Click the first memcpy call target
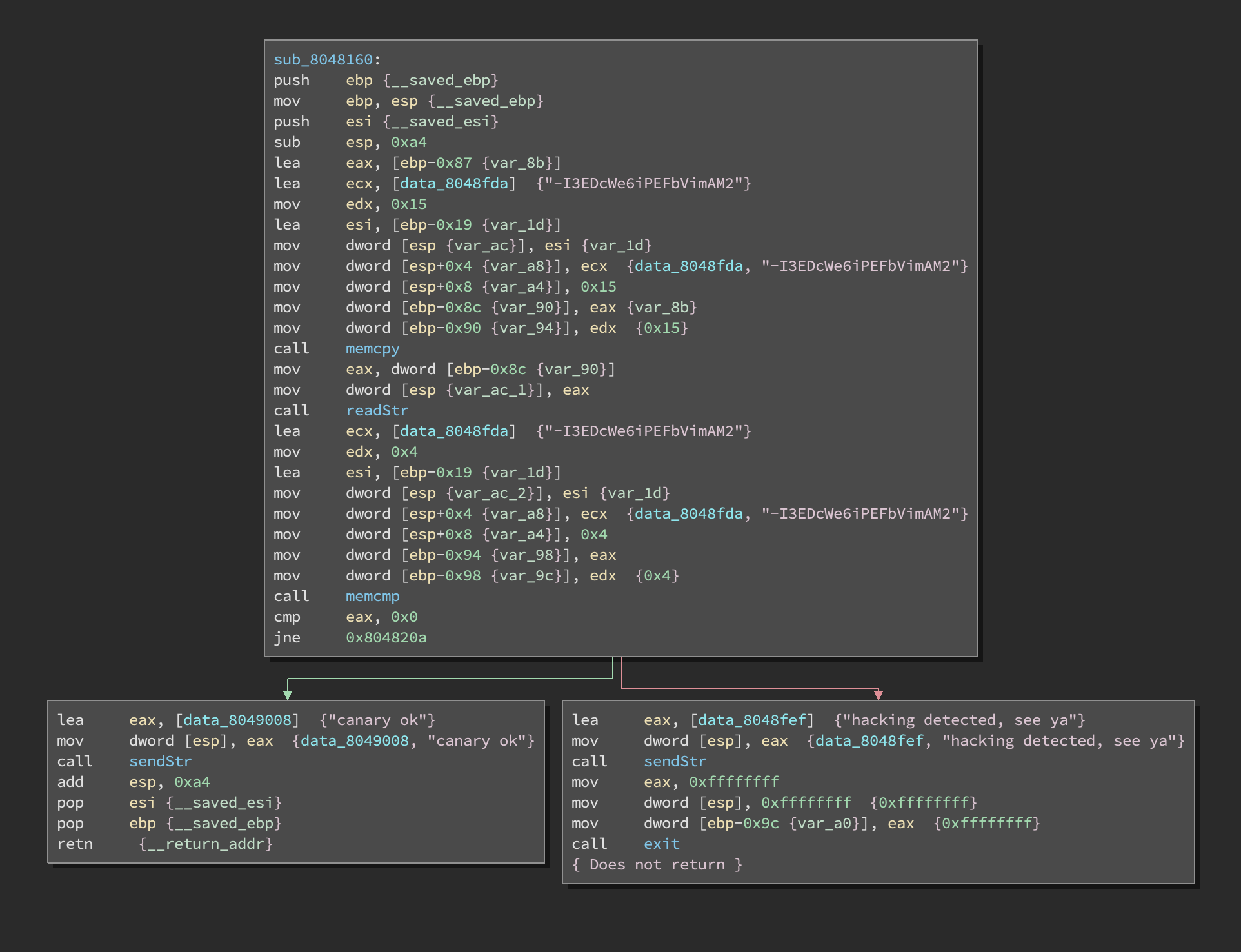 click(372, 349)
